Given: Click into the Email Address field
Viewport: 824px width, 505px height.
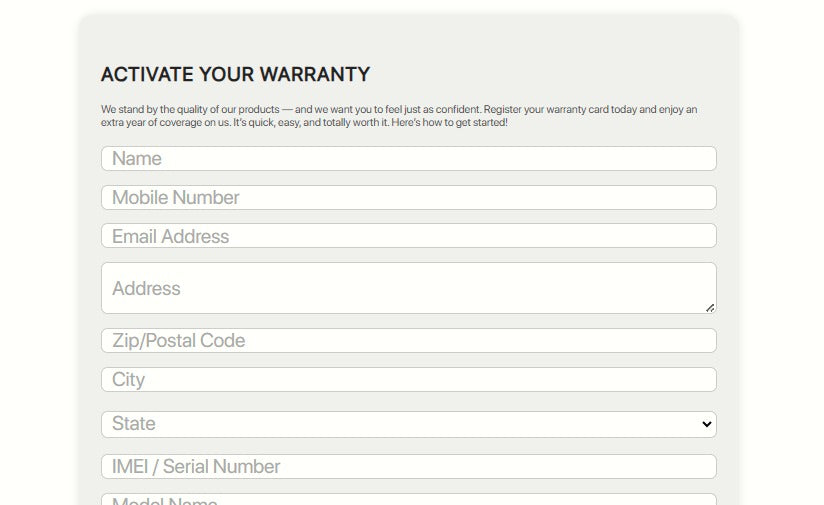Looking at the screenshot, I should pos(409,236).
